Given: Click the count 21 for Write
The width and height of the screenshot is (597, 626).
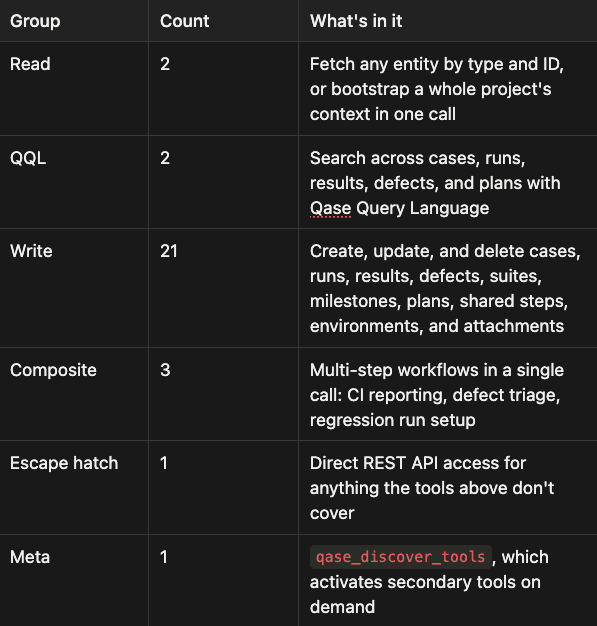Looking at the screenshot, I should click(169, 251).
